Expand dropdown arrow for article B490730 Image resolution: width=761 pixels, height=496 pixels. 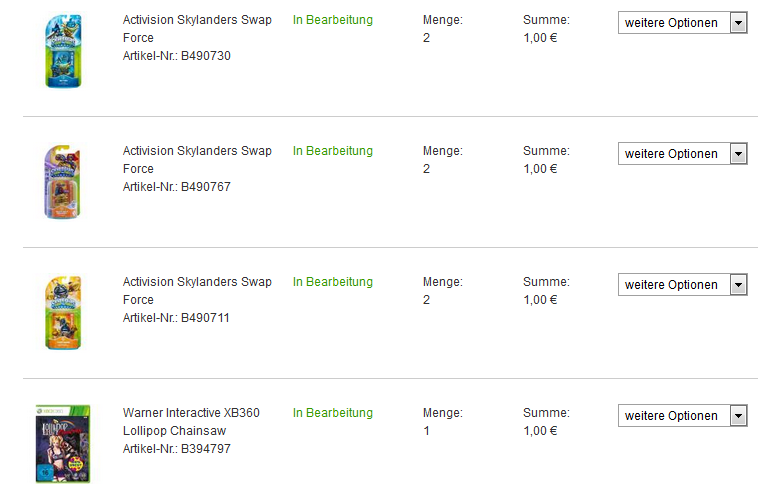[738, 23]
